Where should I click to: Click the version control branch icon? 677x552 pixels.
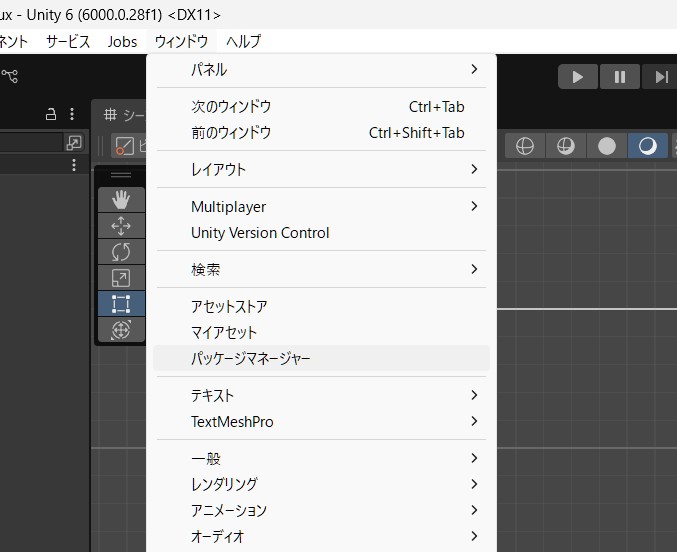[x=9, y=76]
